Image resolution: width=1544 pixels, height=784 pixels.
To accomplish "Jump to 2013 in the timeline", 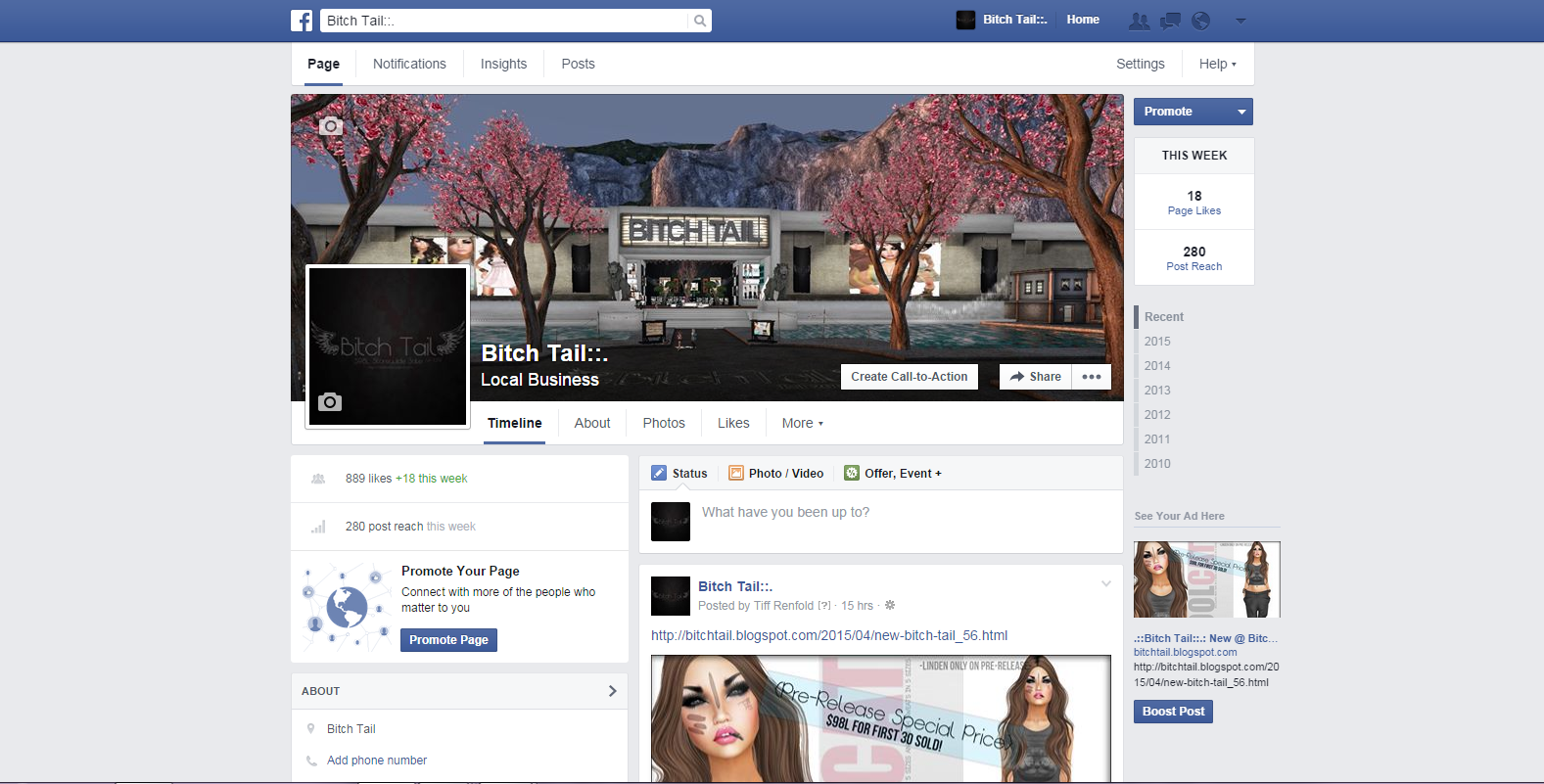I will click(x=1157, y=391).
